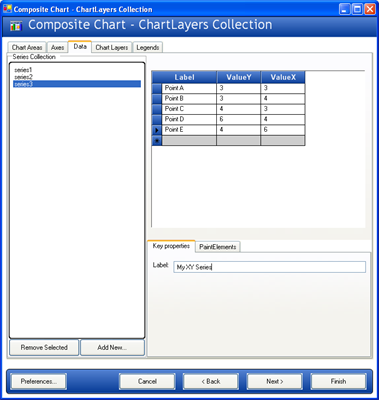
Task: Click the chart icon in the header banner
Action: click(16, 26)
